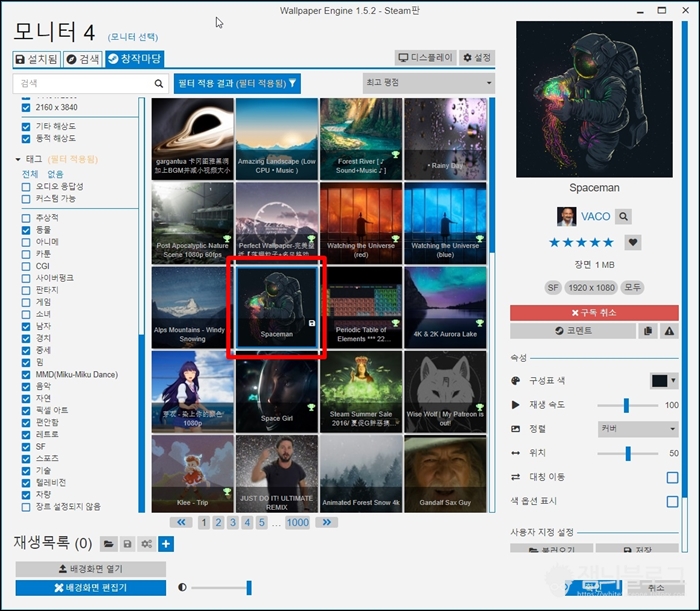This screenshot has width=700, height=611.
Task: Go to the previous pages with the double arrow
Action: (181, 522)
